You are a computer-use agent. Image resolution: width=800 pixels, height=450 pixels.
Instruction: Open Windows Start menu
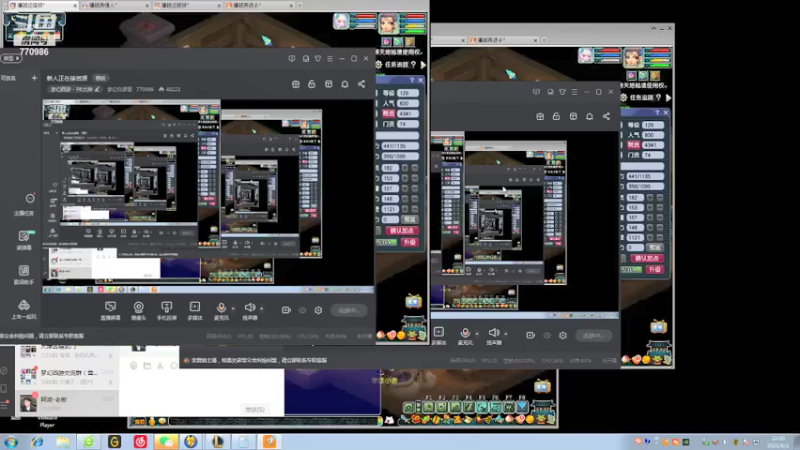point(11,442)
